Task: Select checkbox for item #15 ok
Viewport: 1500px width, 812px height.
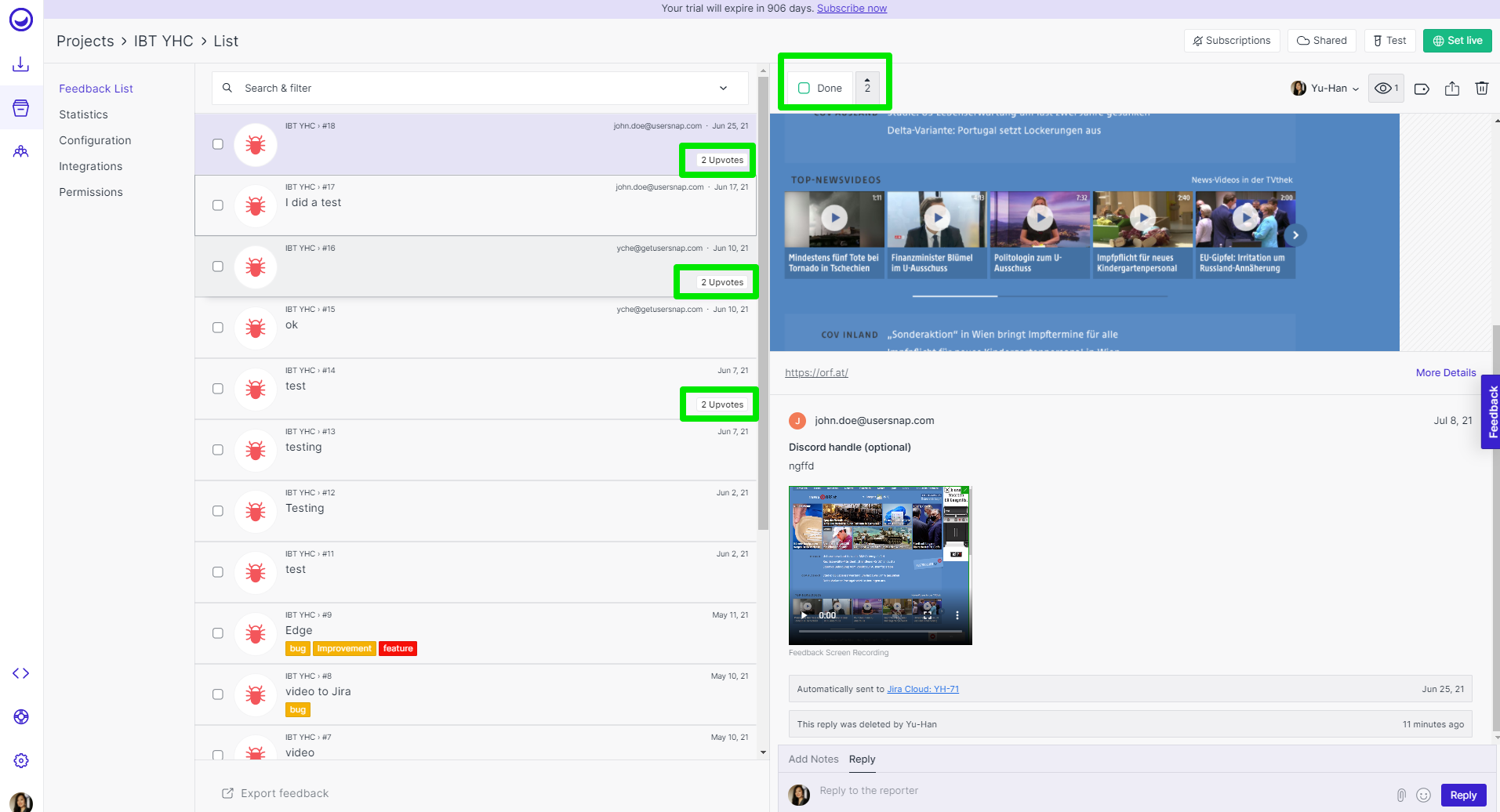Action: pos(218,328)
